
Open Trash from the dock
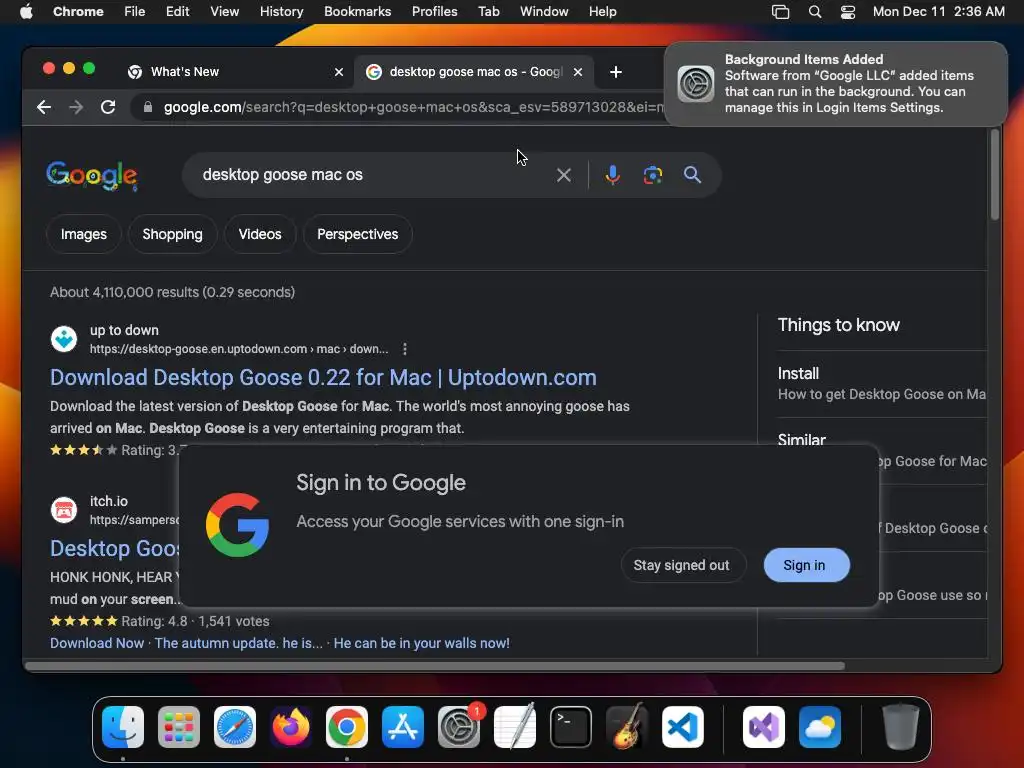(901, 727)
